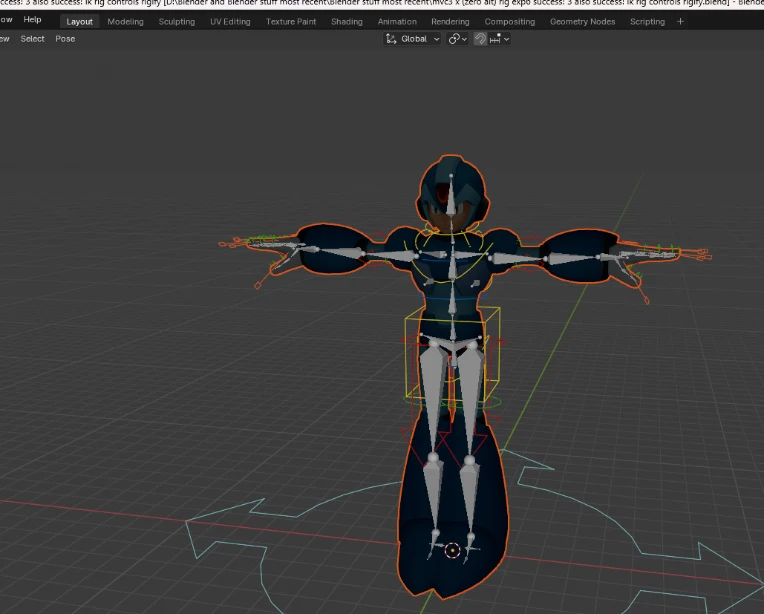
Task: Add a new workspace with plus icon
Action: 680,21
